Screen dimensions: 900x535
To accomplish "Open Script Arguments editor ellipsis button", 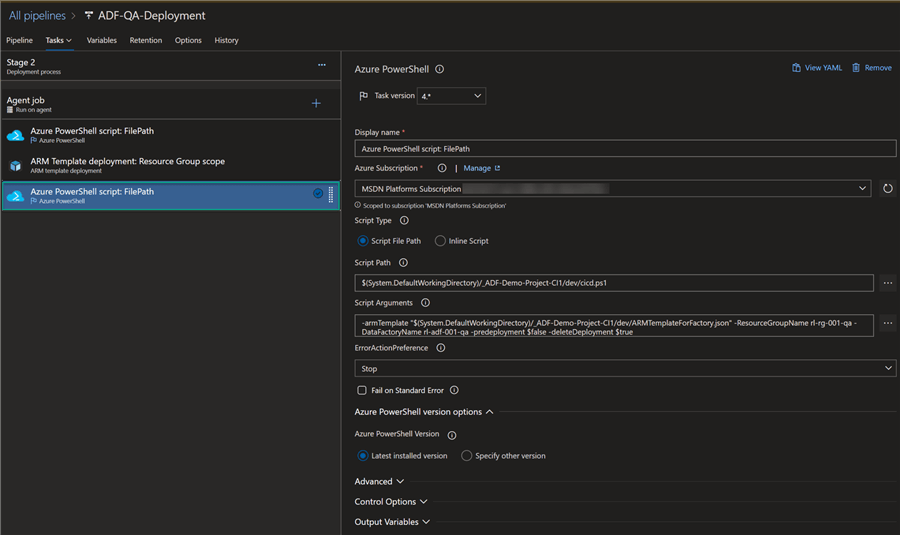I will (x=887, y=323).
